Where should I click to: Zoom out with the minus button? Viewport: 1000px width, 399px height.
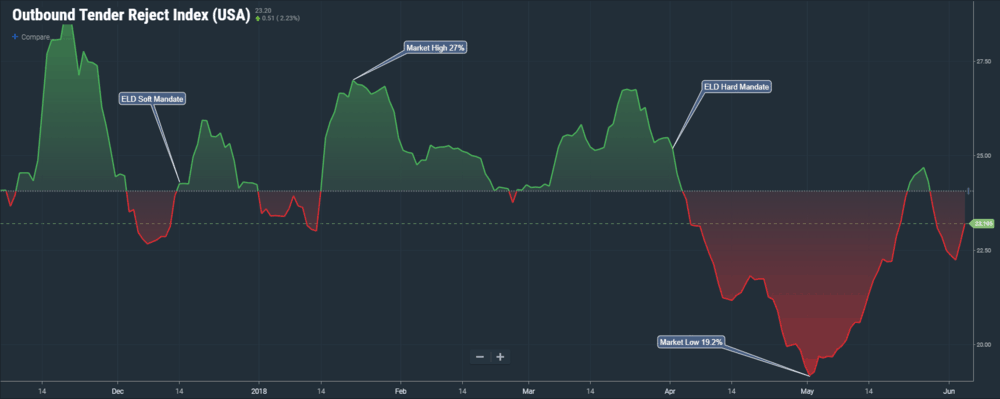(480, 357)
